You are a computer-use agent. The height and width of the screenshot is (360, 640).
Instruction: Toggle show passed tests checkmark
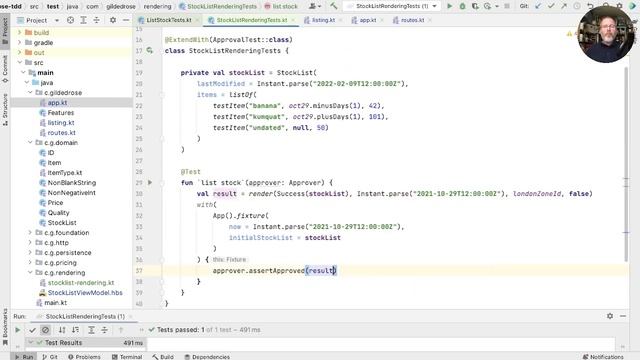click(32, 330)
